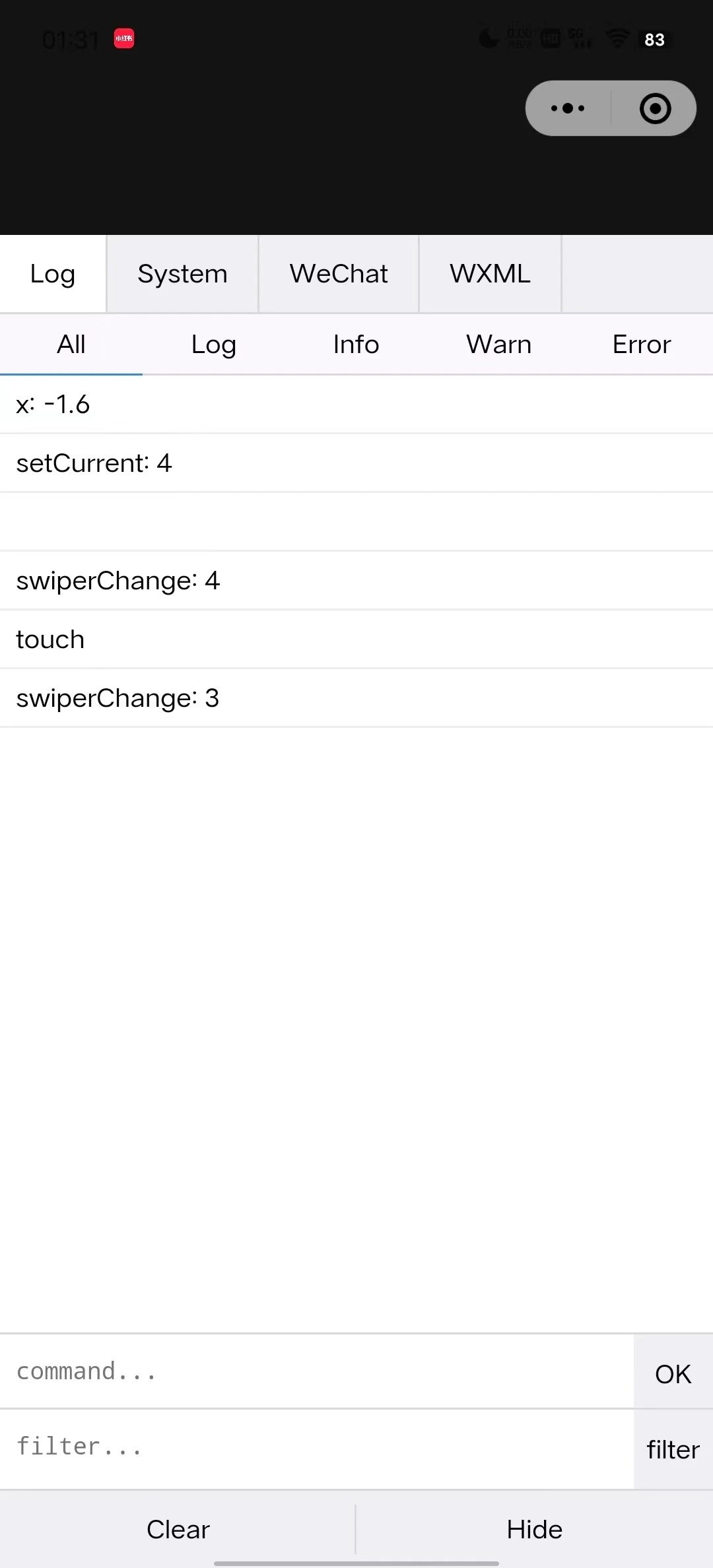Apply the filter button
This screenshot has width=713, height=1568.
[x=673, y=1450]
